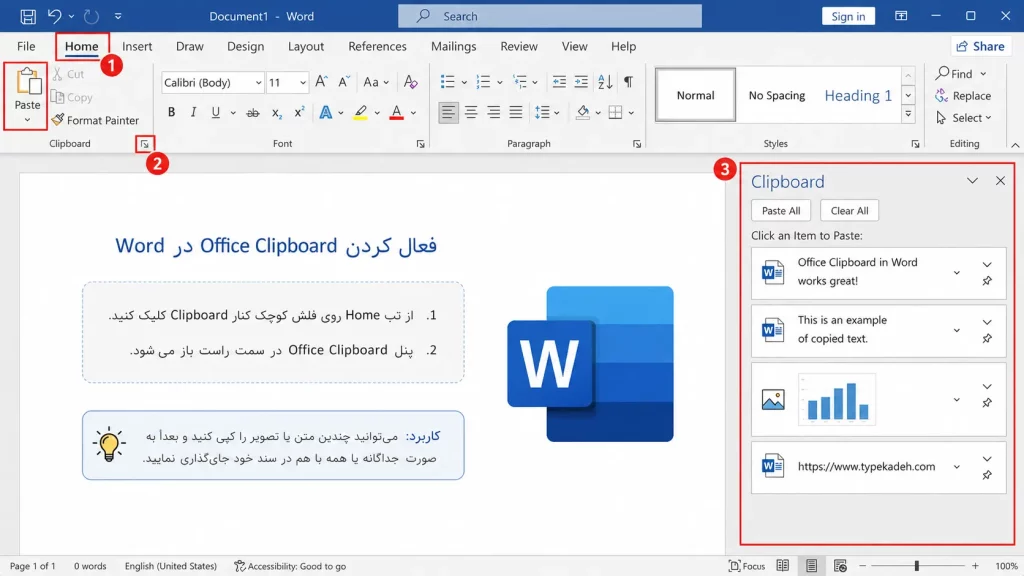Screen dimensions: 1024x576
Task: Align paragraph text to the right
Action: (x=493, y=113)
